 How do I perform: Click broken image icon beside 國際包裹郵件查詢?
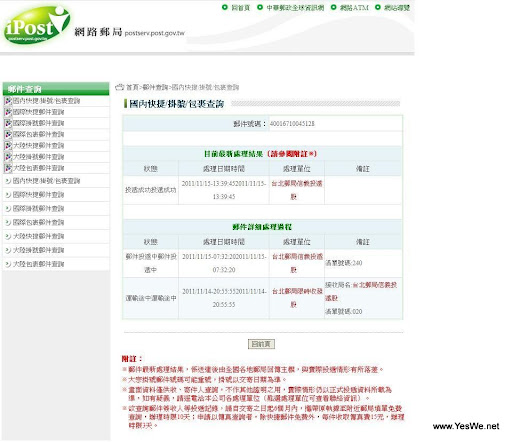pyautogui.click(x=8, y=134)
